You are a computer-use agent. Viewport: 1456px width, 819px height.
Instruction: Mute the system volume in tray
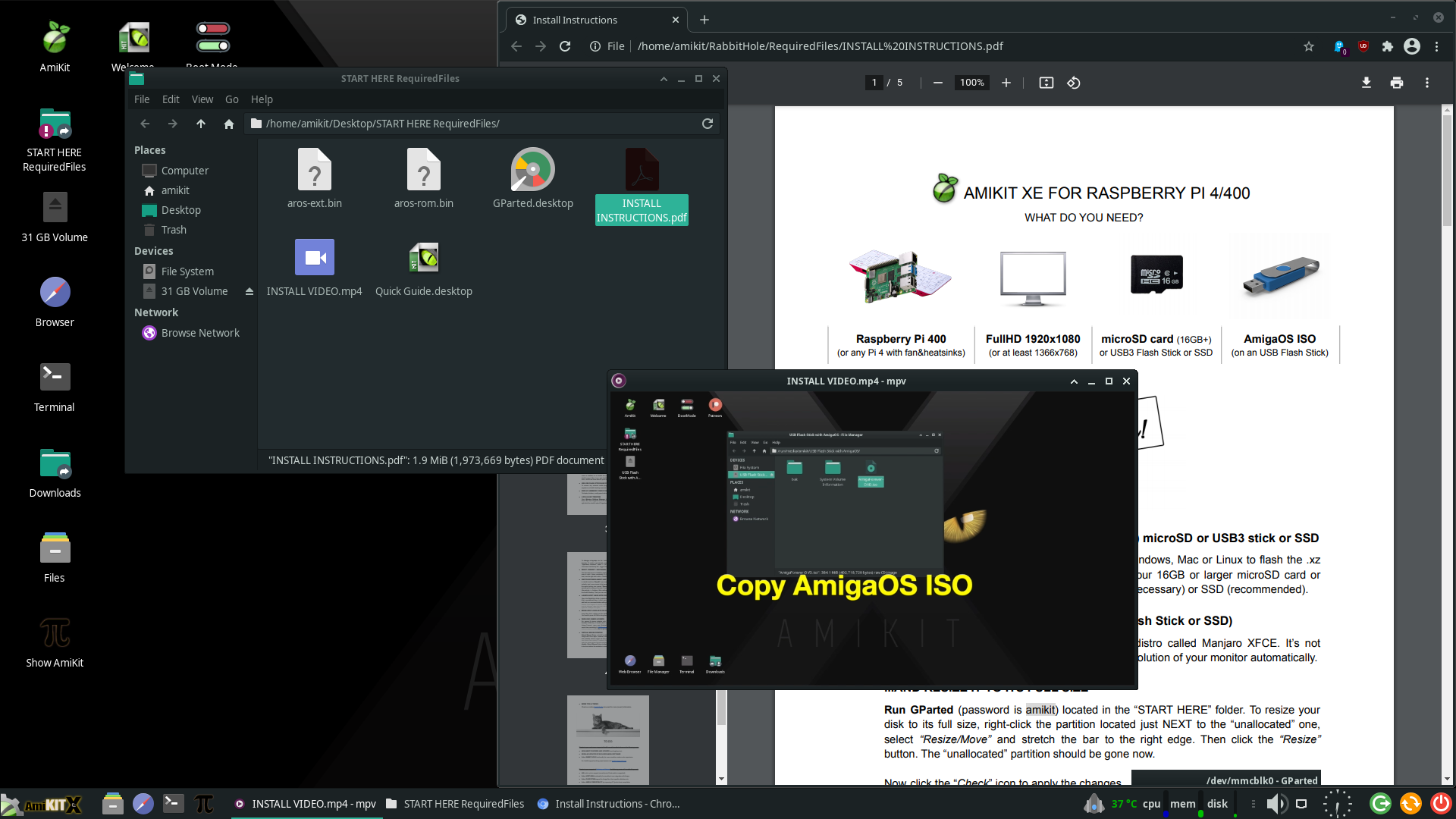tap(1276, 804)
